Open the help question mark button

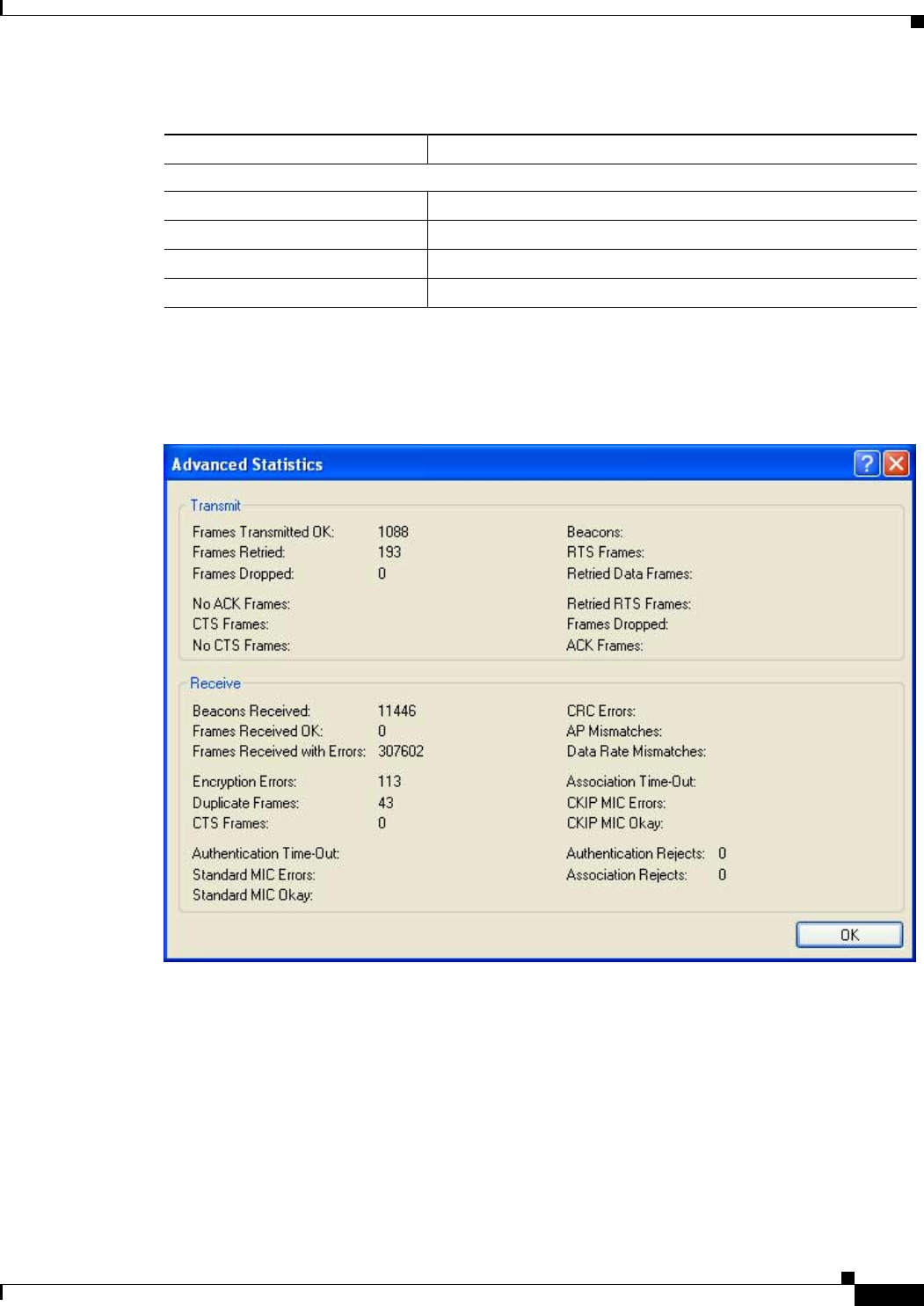[867, 463]
